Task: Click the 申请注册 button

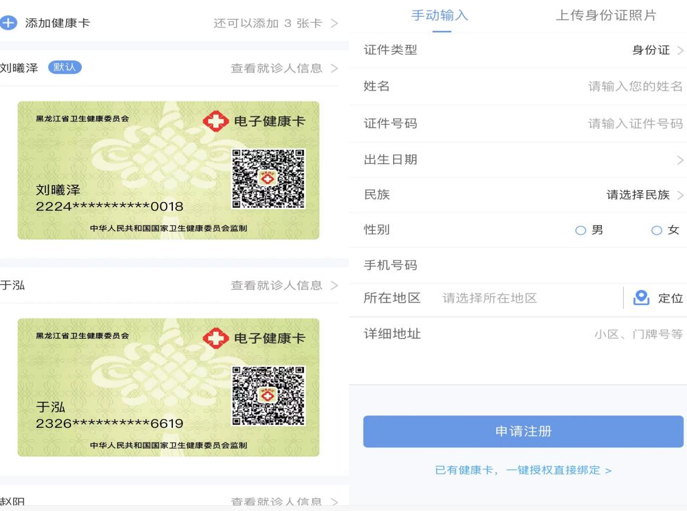Action: 523,431
